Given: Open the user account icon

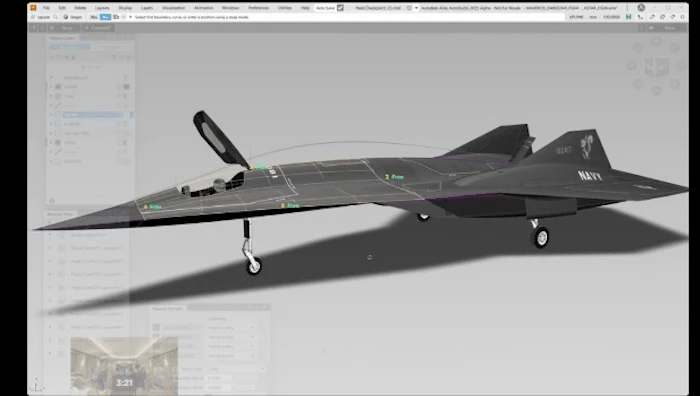Looking at the screenshot, I should pyautogui.click(x=641, y=8).
